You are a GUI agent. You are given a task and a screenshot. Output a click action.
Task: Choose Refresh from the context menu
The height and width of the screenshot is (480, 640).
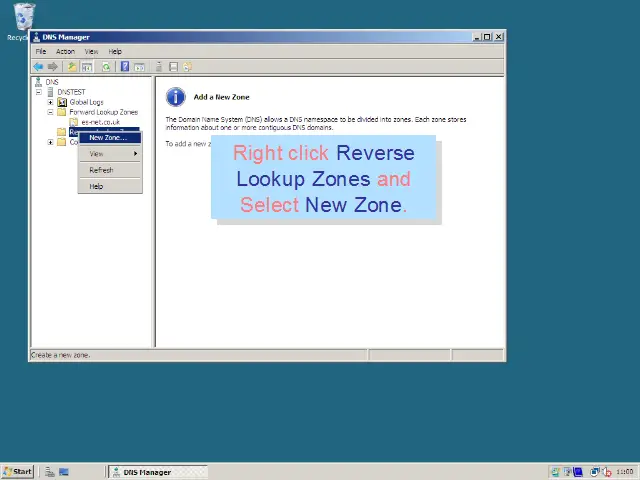point(110,170)
